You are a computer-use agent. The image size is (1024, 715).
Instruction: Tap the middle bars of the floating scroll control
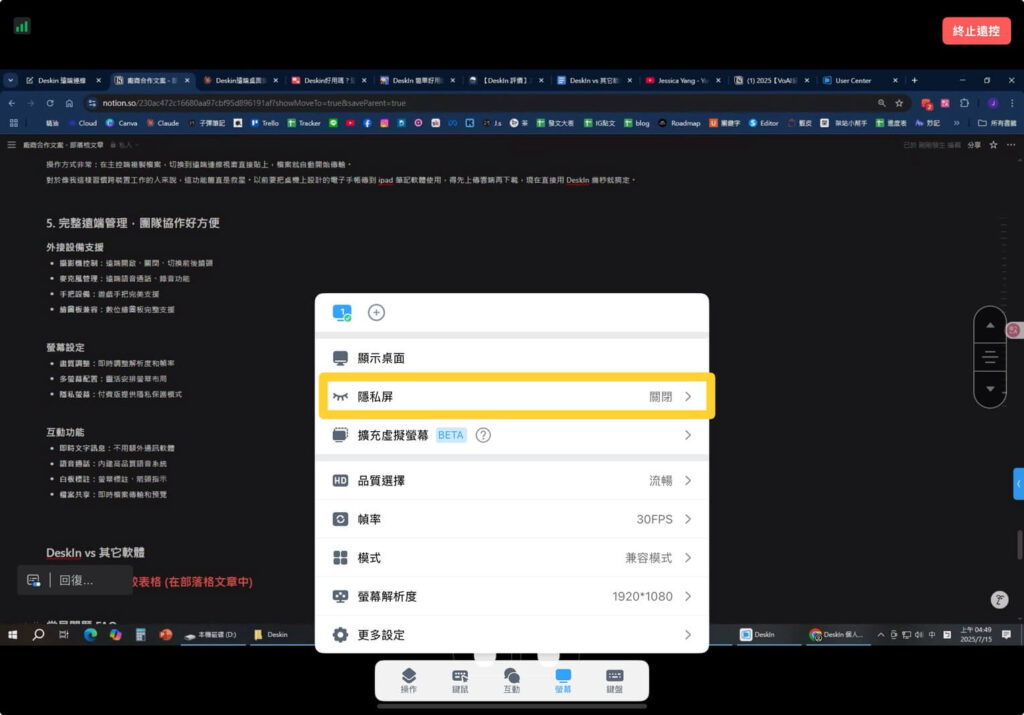pyautogui.click(x=990, y=357)
